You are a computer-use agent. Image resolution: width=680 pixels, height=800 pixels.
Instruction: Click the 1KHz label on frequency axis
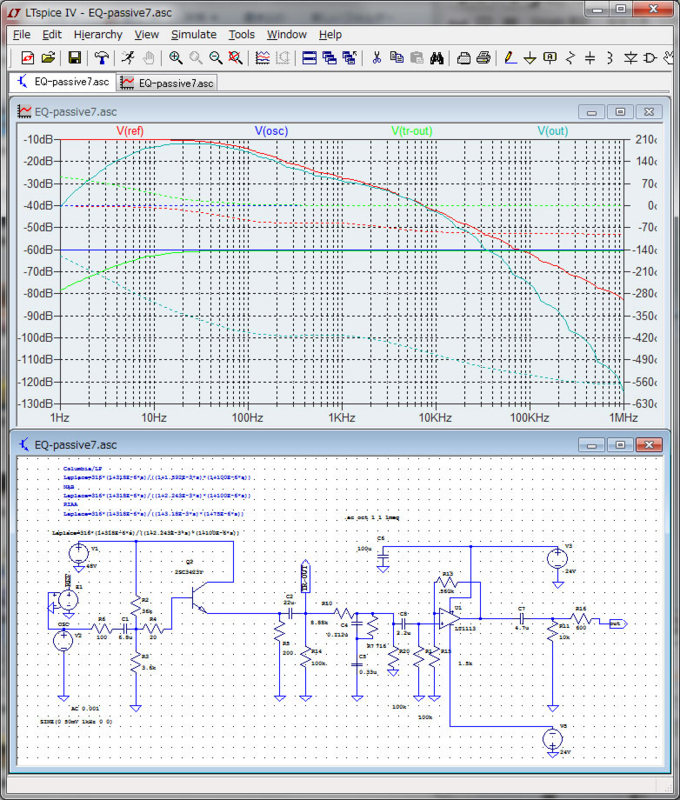click(341, 418)
